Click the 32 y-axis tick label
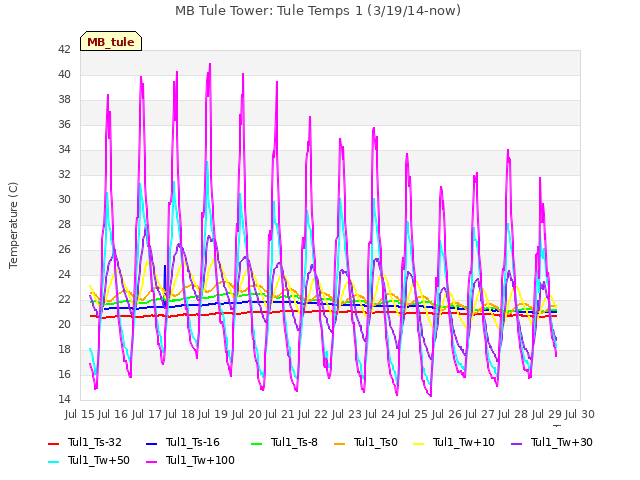The image size is (640, 480). click(64, 174)
